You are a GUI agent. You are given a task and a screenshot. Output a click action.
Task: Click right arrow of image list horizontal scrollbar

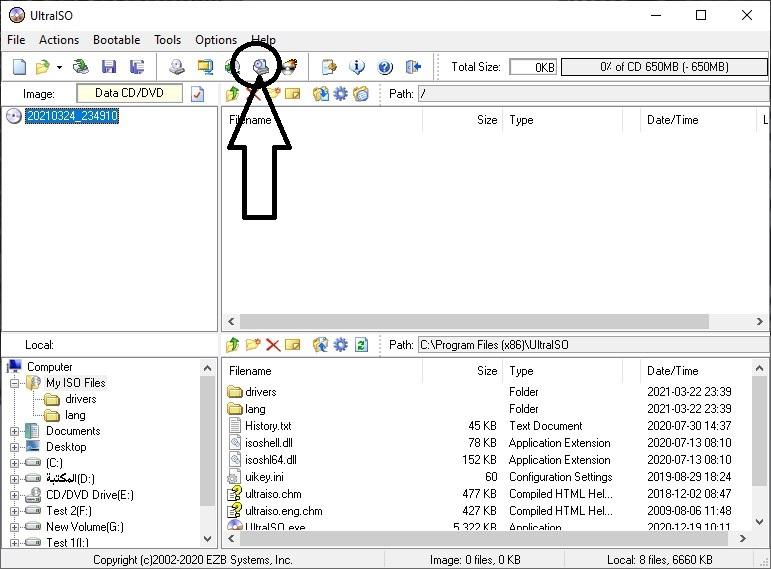[x=760, y=321]
